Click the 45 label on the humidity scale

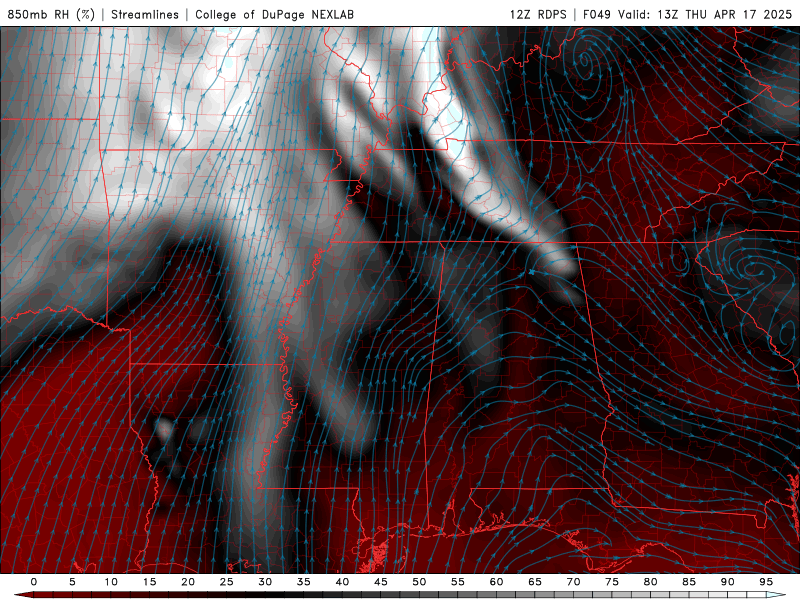pos(381,582)
